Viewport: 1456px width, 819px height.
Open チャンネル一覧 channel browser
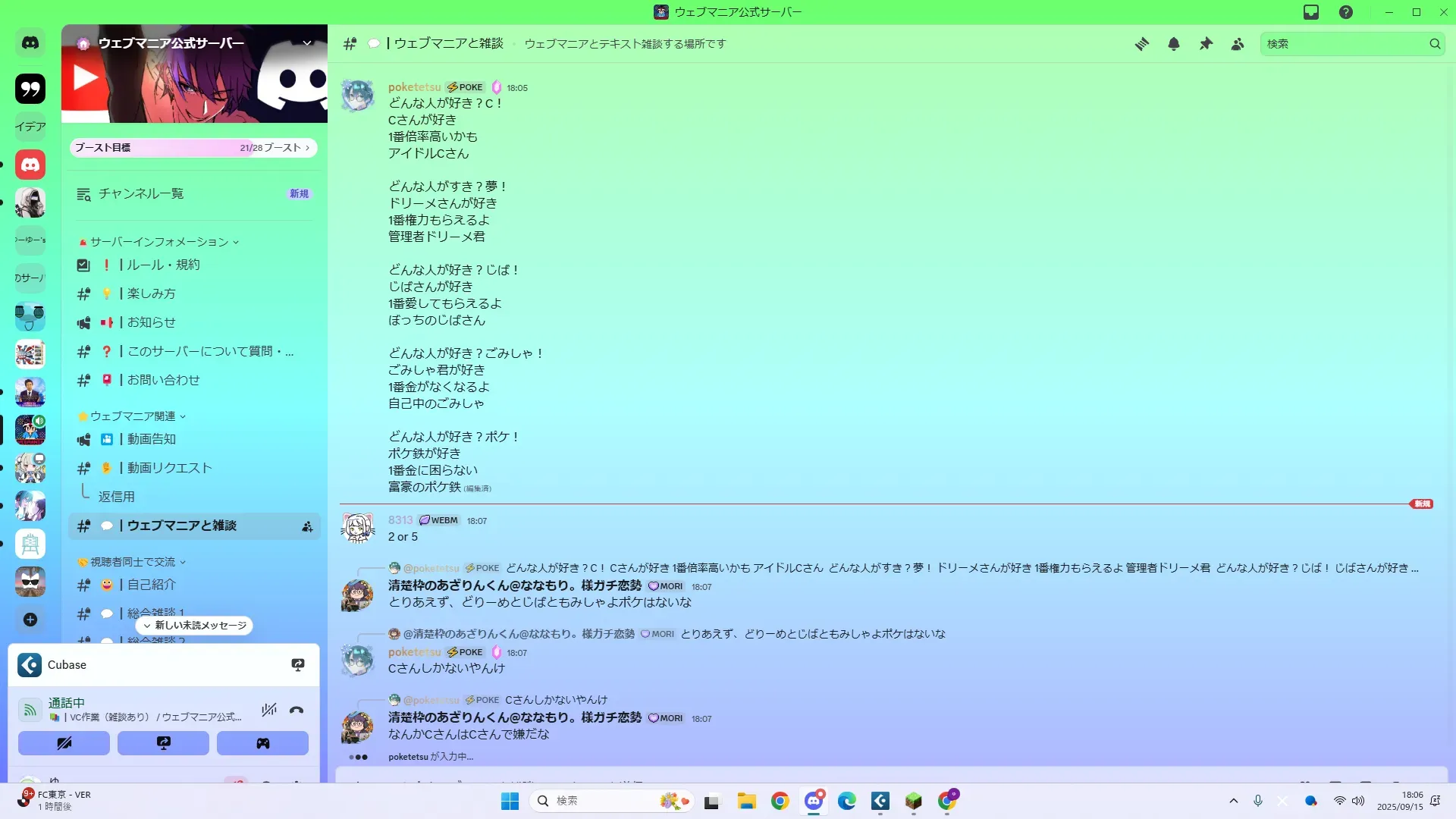coord(141,194)
